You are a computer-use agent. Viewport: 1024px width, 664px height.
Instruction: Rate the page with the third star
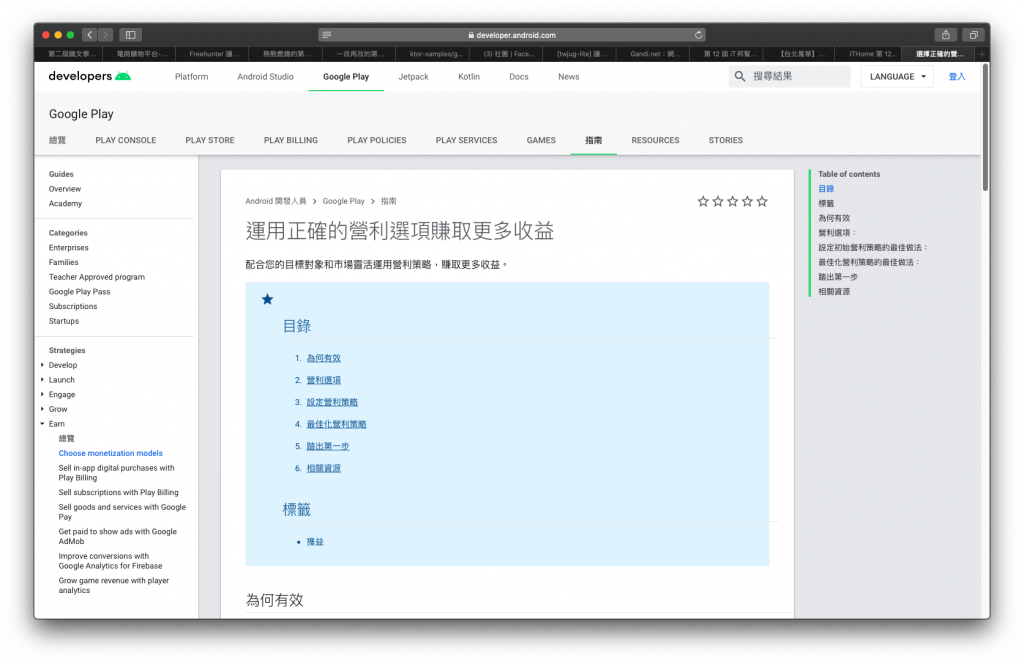[732, 201]
